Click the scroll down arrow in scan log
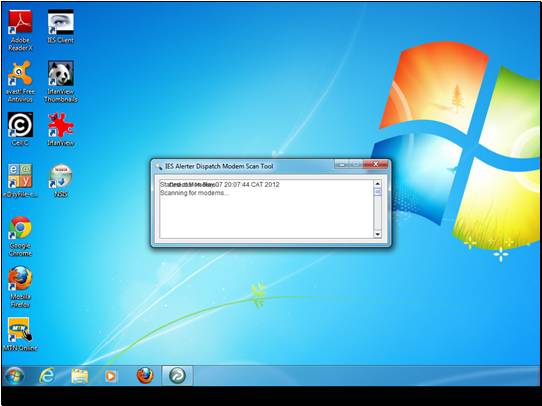Image resolution: width=542 pixels, height=406 pixels. click(377, 234)
